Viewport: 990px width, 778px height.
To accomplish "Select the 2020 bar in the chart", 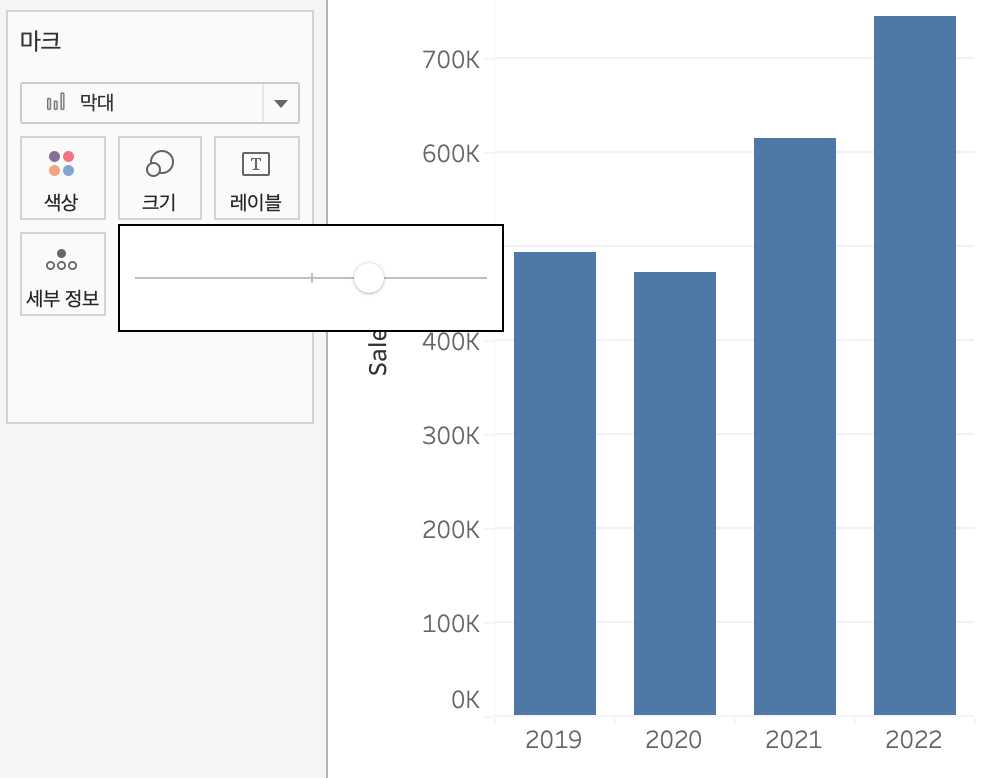I will point(674,490).
